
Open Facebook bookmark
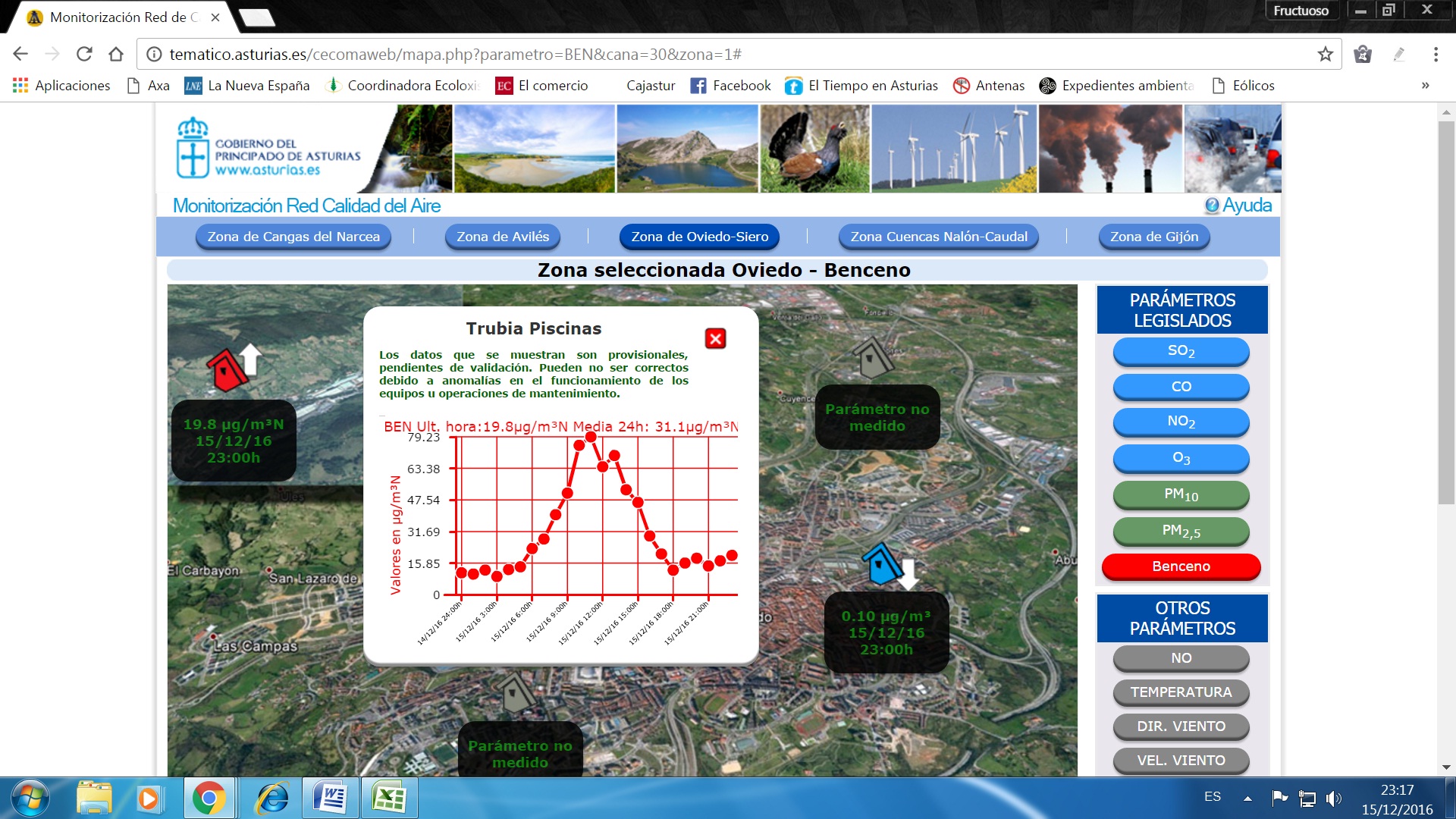coord(730,86)
